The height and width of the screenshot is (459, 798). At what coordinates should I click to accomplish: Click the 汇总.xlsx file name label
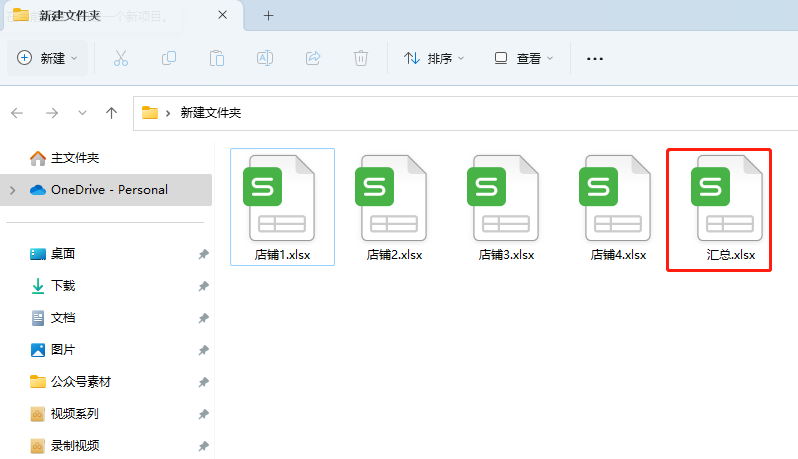tap(731, 255)
